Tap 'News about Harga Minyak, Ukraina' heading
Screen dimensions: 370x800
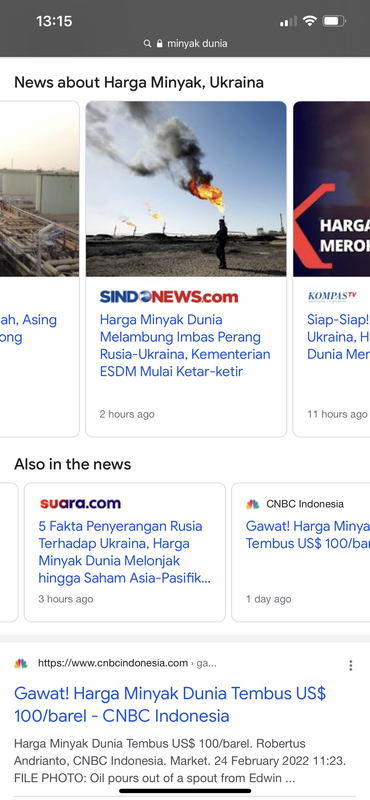139,82
